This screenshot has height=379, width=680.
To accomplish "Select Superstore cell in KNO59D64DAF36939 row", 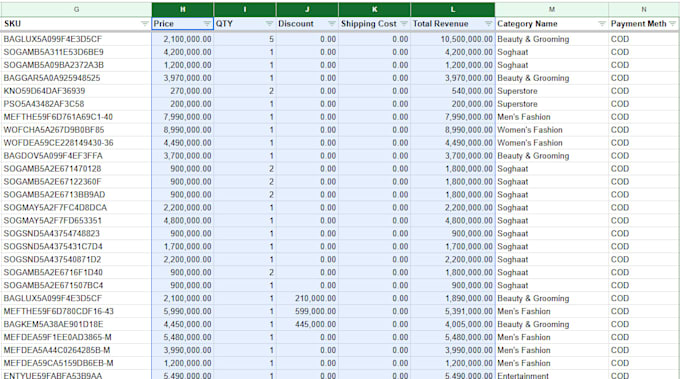I will (552, 91).
